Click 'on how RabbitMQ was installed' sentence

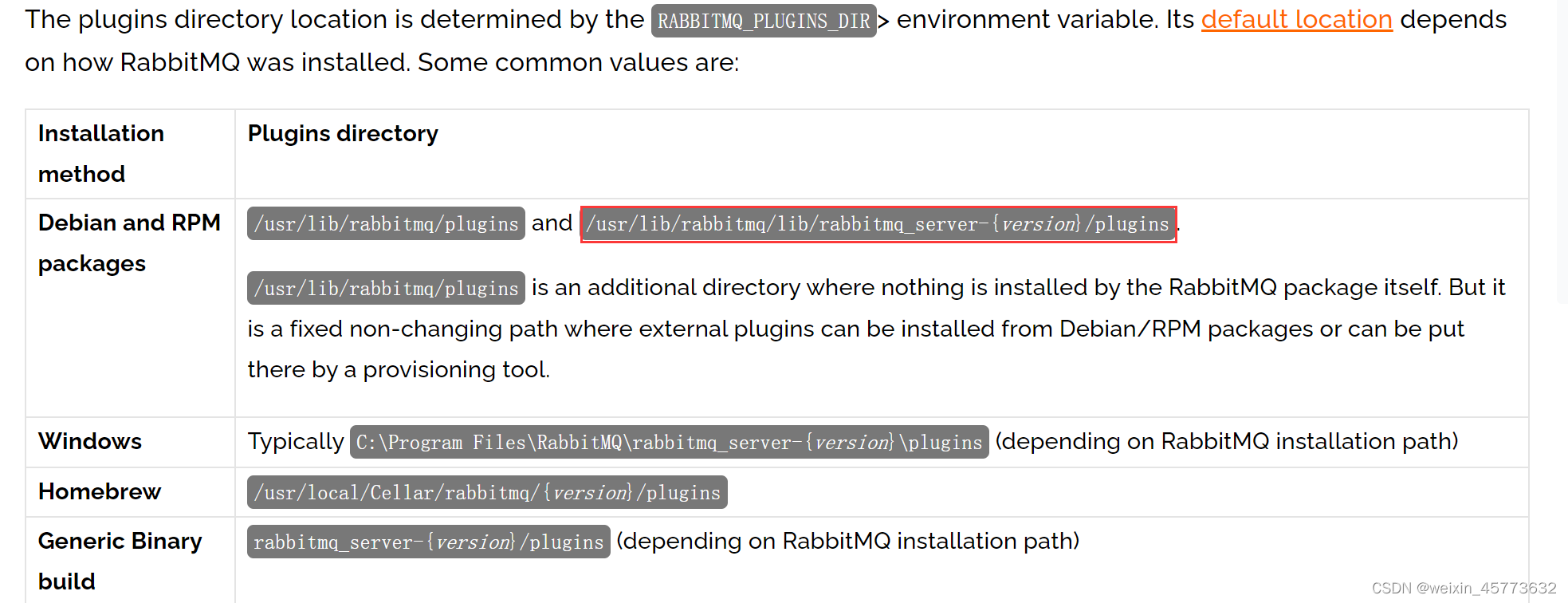(382, 62)
